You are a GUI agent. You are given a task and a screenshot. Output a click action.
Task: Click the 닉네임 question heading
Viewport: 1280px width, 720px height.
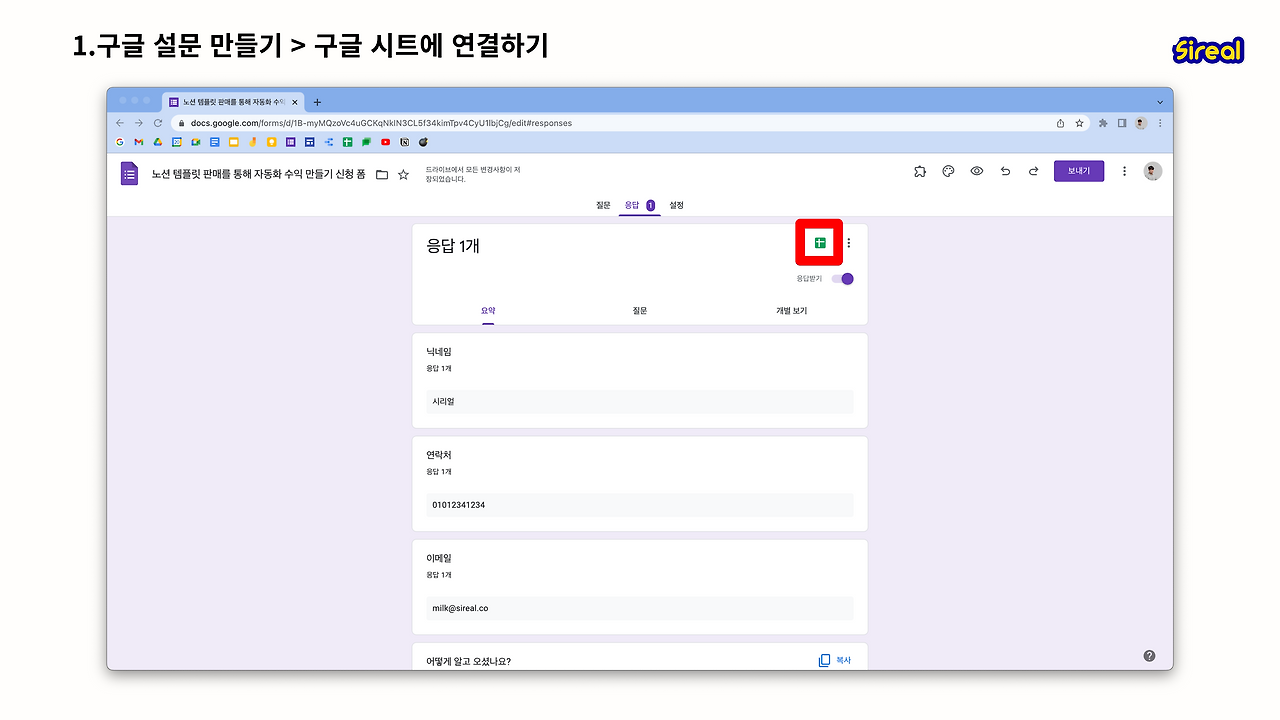439,352
